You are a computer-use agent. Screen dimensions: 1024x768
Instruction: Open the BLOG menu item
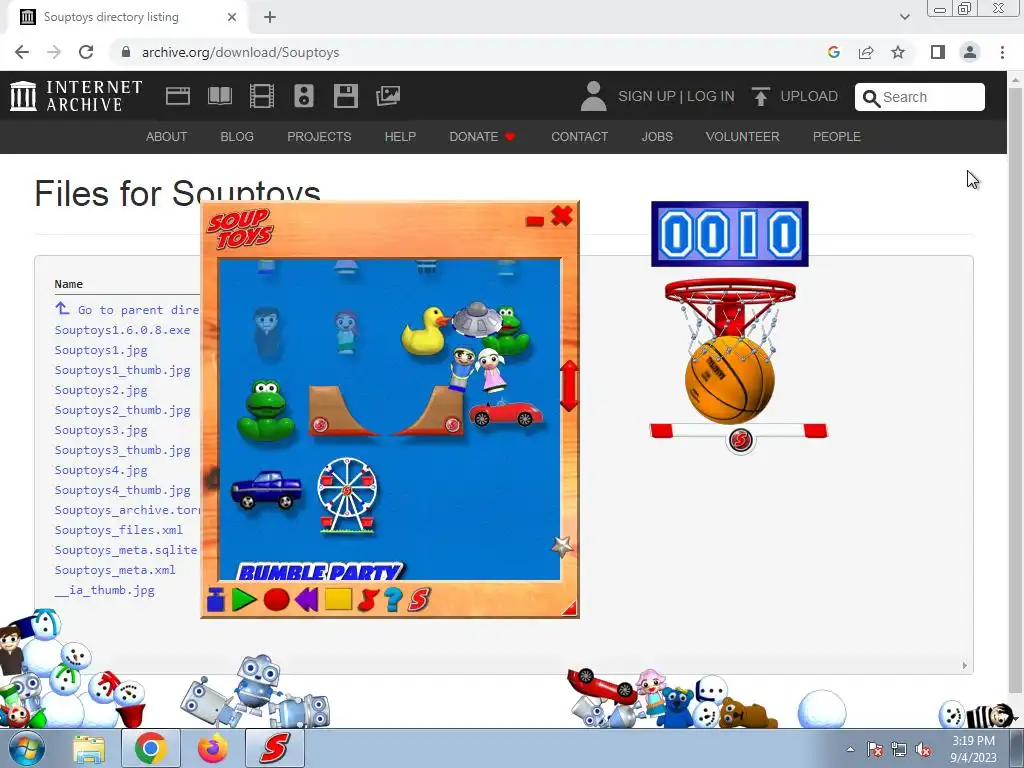point(237,136)
